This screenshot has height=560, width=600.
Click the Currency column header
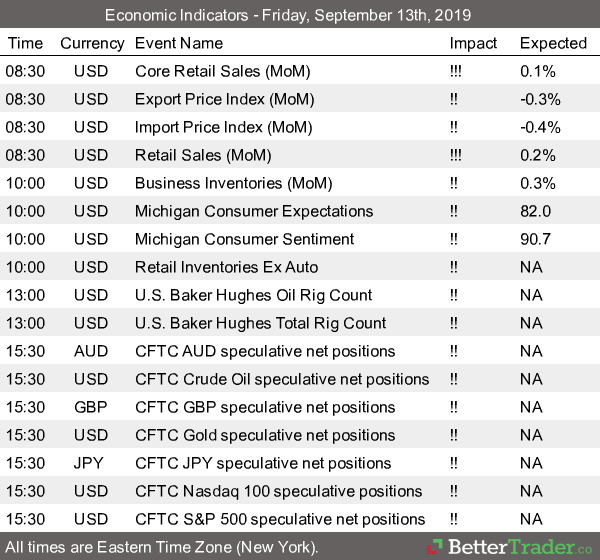click(92, 43)
